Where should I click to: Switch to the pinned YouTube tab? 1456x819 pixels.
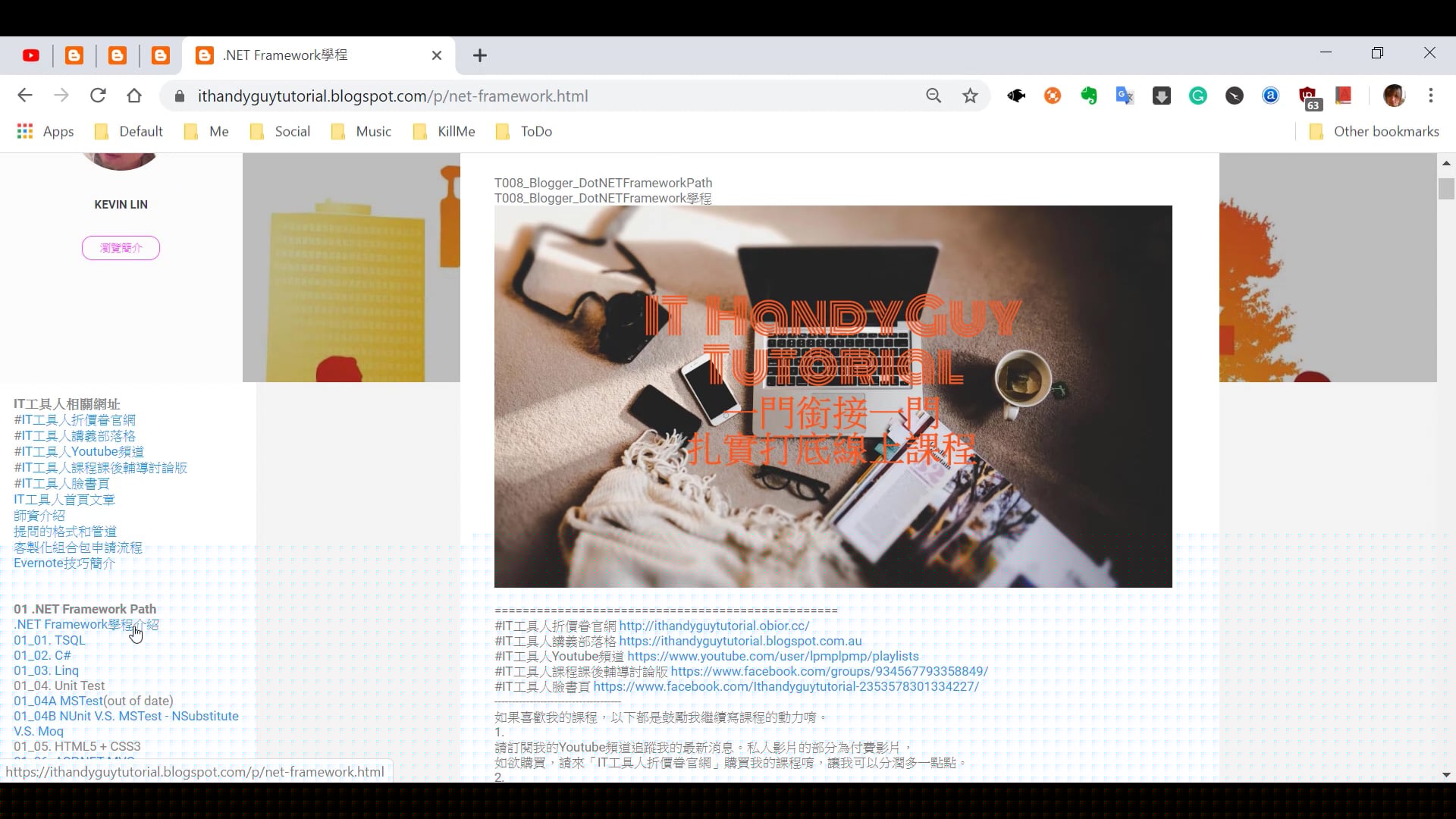30,55
